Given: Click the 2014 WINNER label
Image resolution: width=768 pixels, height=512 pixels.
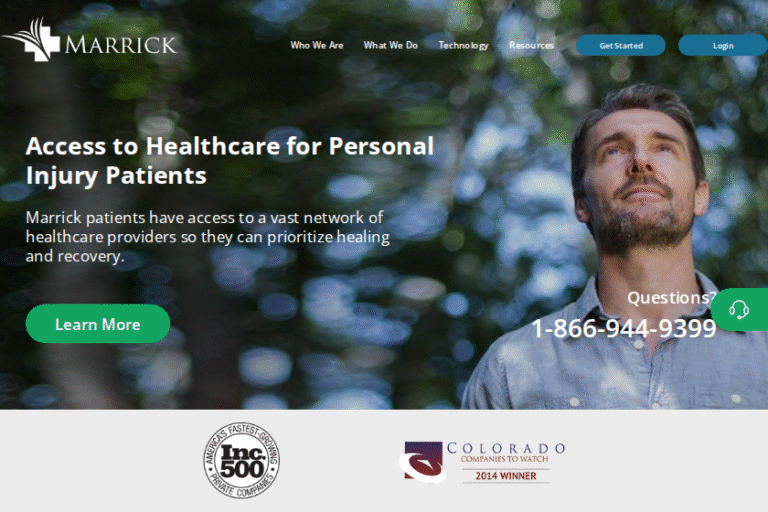Looking at the screenshot, I should [x=506, y=476].
